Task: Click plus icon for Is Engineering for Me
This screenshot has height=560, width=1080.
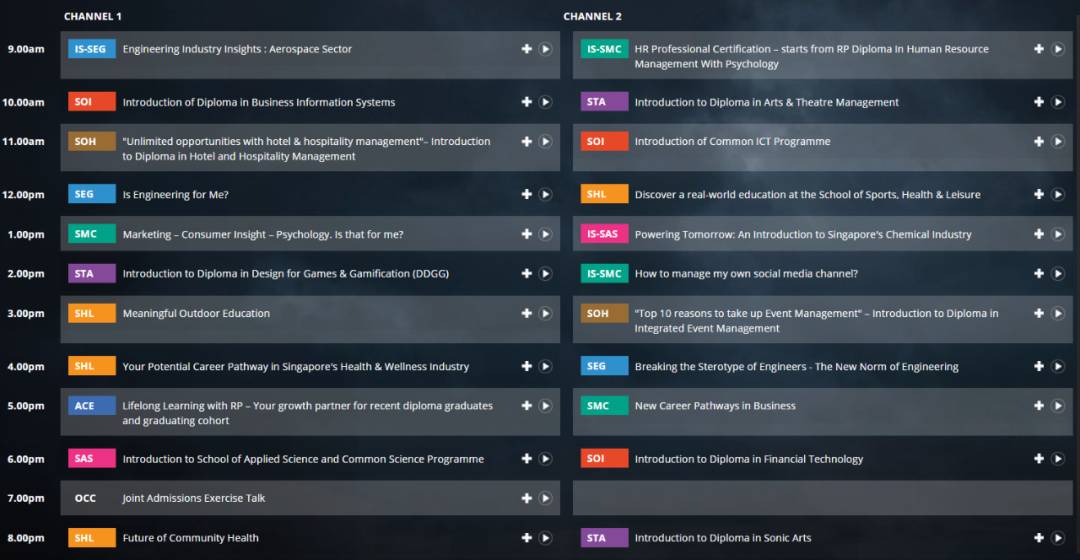Action: coord(527,195)
